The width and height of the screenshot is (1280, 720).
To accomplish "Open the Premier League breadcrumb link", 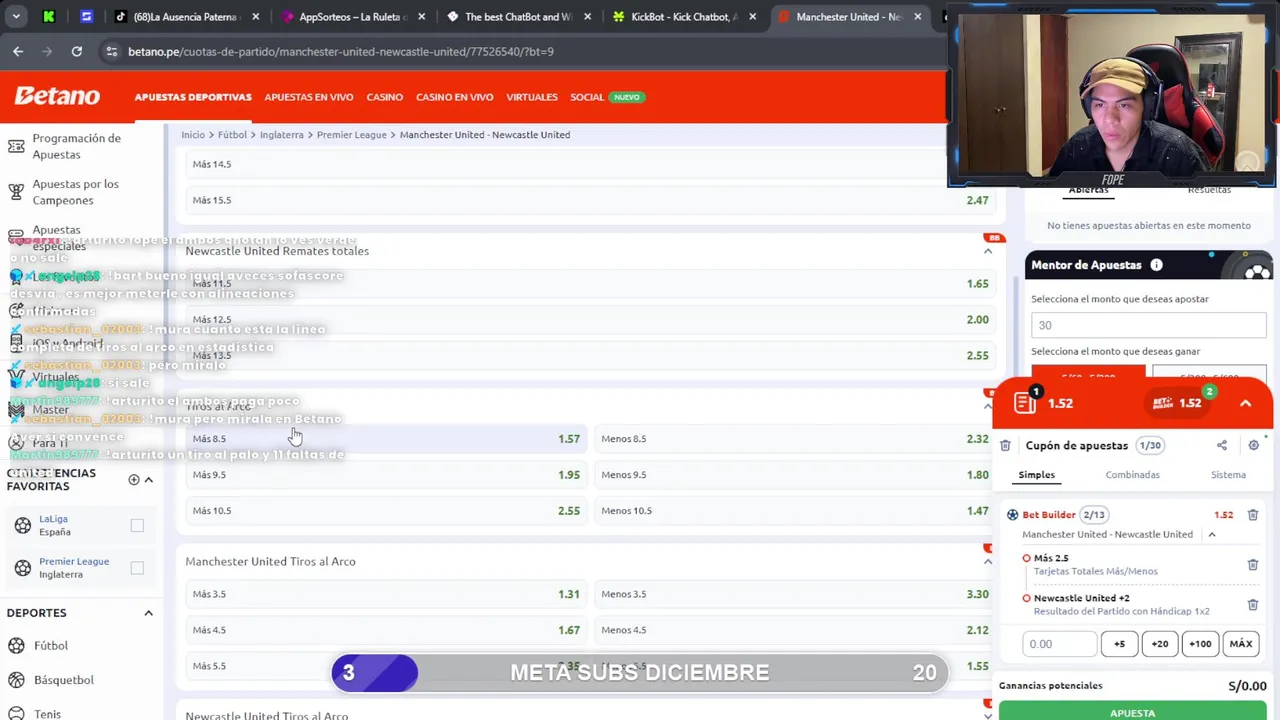I will pos(351,135).
